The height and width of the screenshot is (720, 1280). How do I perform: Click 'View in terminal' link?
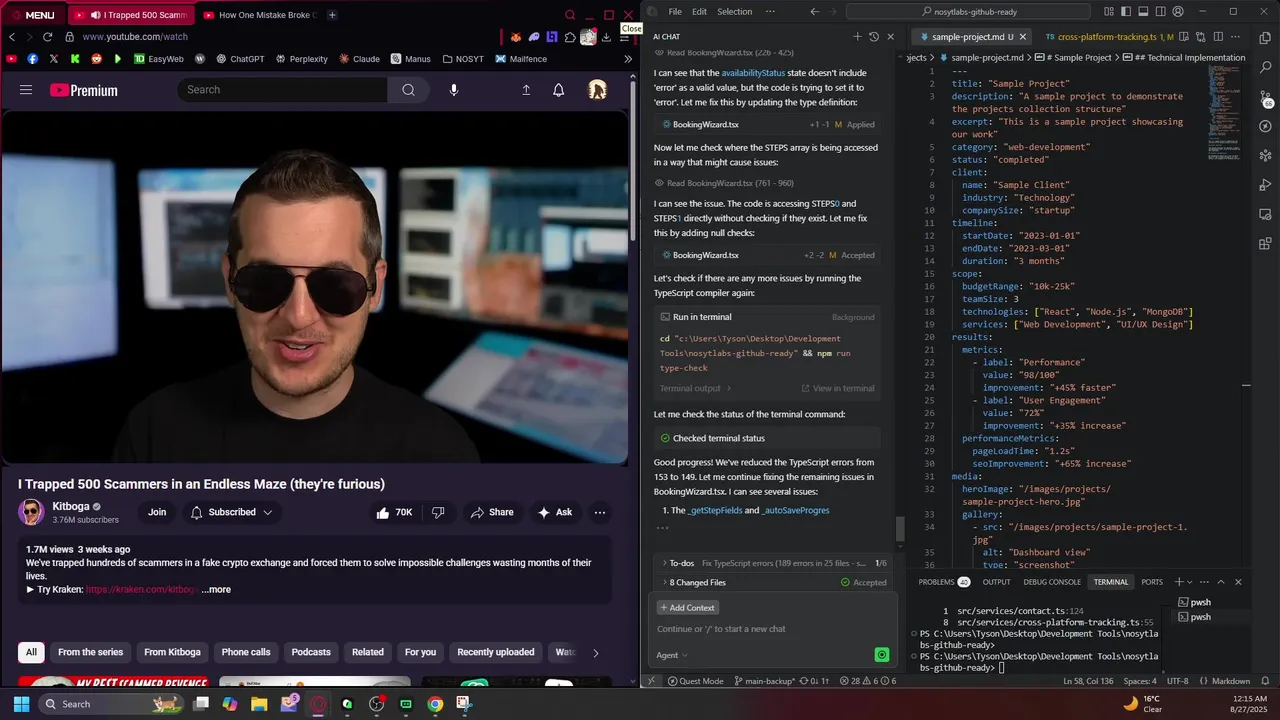838,388
